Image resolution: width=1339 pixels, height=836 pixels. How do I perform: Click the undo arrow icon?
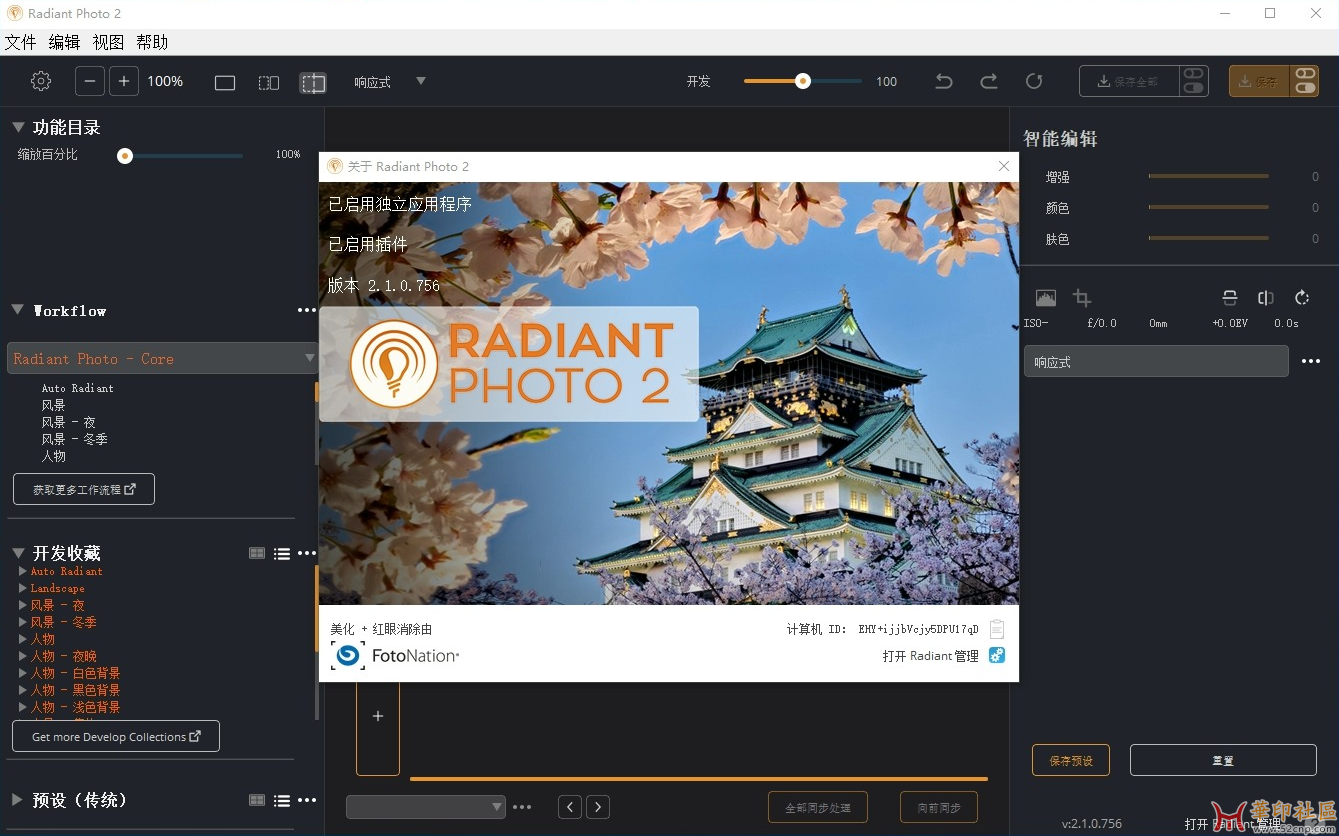943,81
